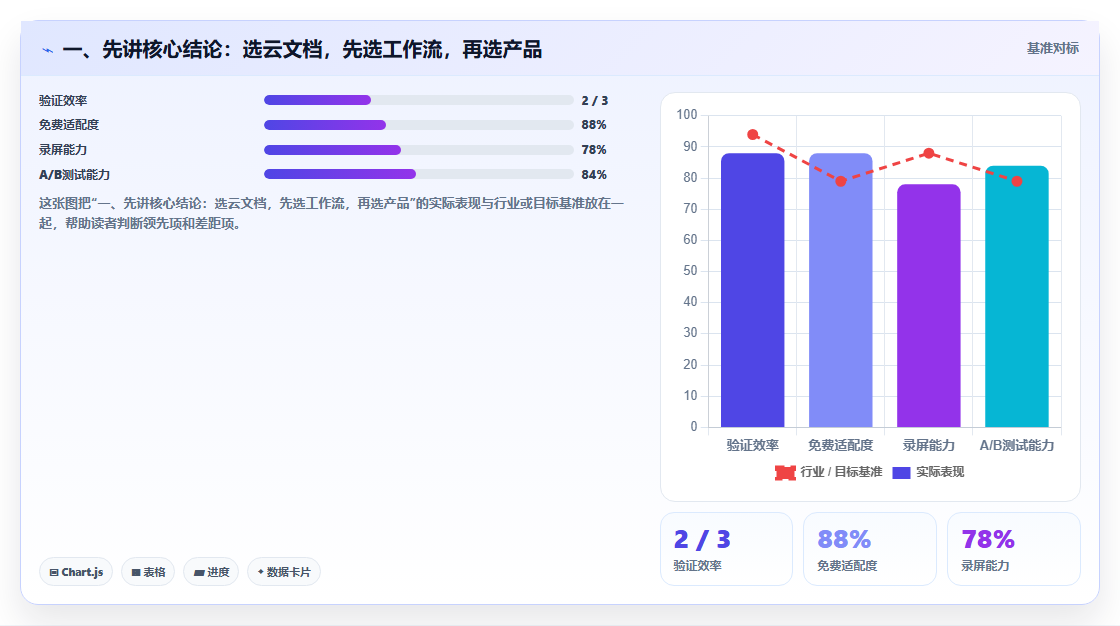The height and width of the screenshot is (626, 1120).
Task: Toggle 实际表现 legend entry
Action: click(x=929, y=472)
